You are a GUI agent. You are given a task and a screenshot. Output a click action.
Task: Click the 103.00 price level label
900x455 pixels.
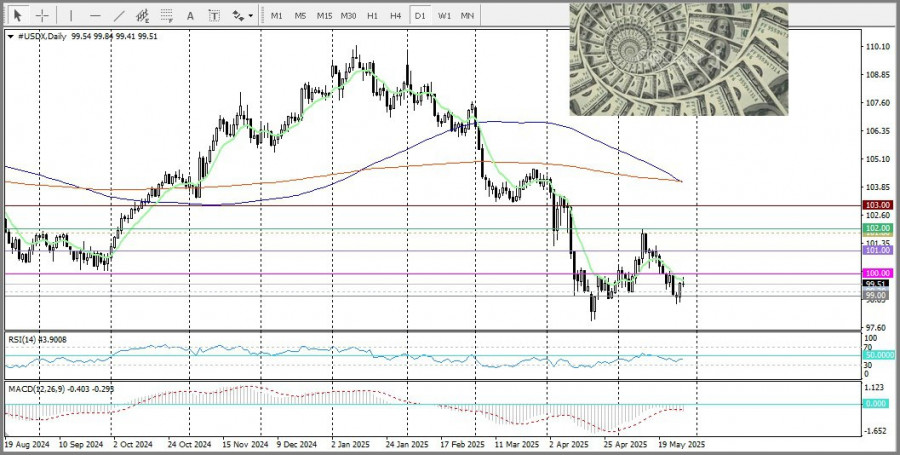(878, 205)
